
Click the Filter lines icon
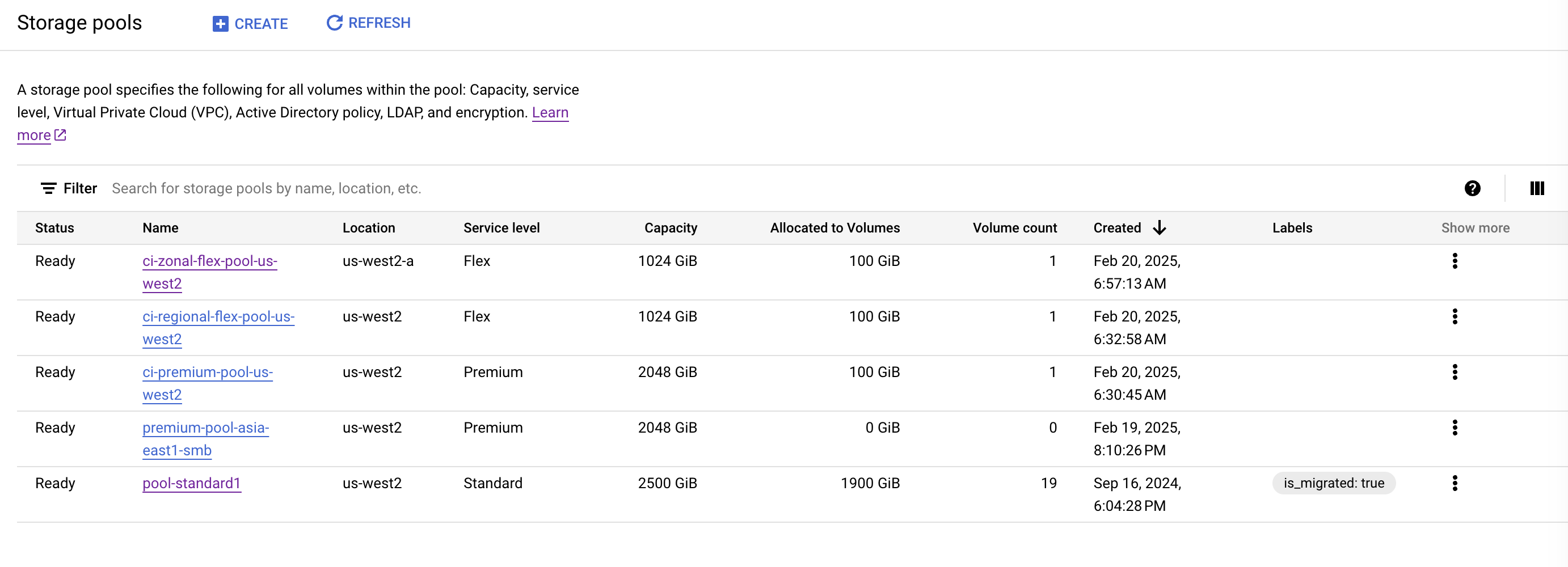48,189
